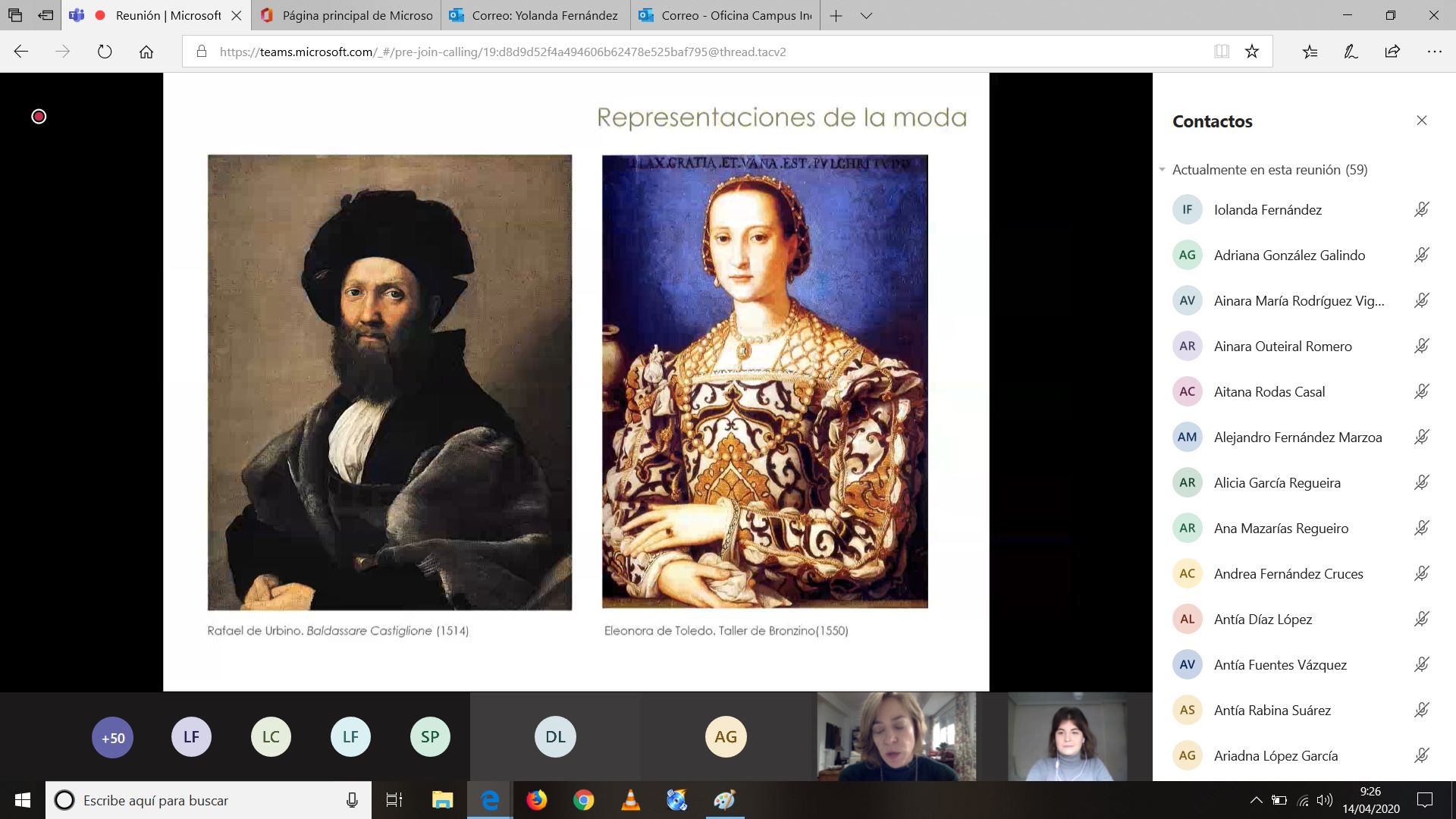Click muted mic icon for Andrea Fernández Cruces
This screenshot has height=819, width=1456.
tap(1422, 573)
